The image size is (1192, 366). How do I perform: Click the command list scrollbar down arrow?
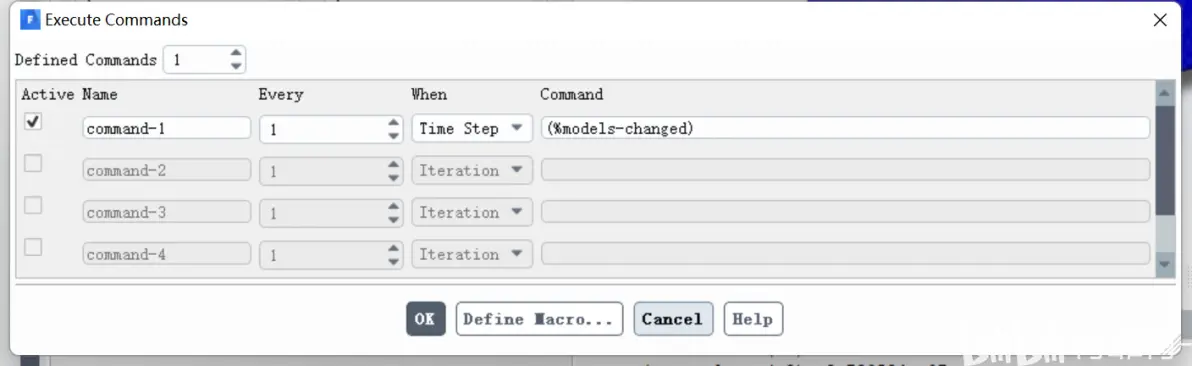[1165, 264]
